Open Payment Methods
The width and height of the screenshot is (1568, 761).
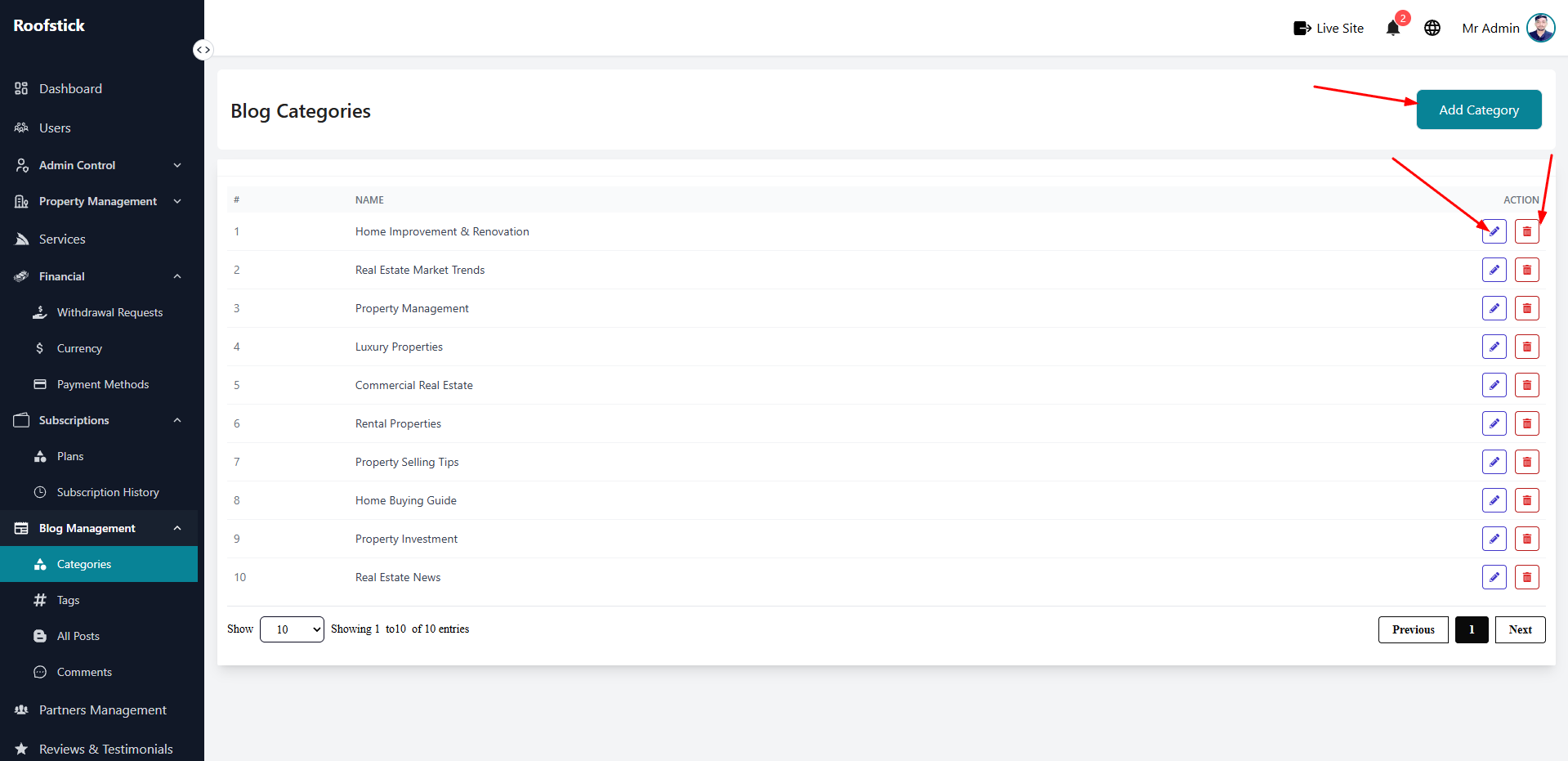99,384
